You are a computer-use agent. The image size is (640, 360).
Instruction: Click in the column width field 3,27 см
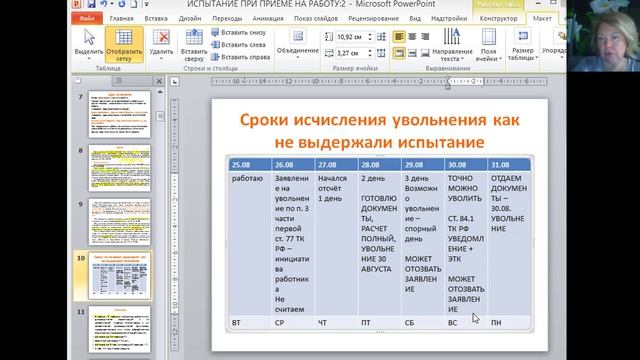(x=351, y=53)
